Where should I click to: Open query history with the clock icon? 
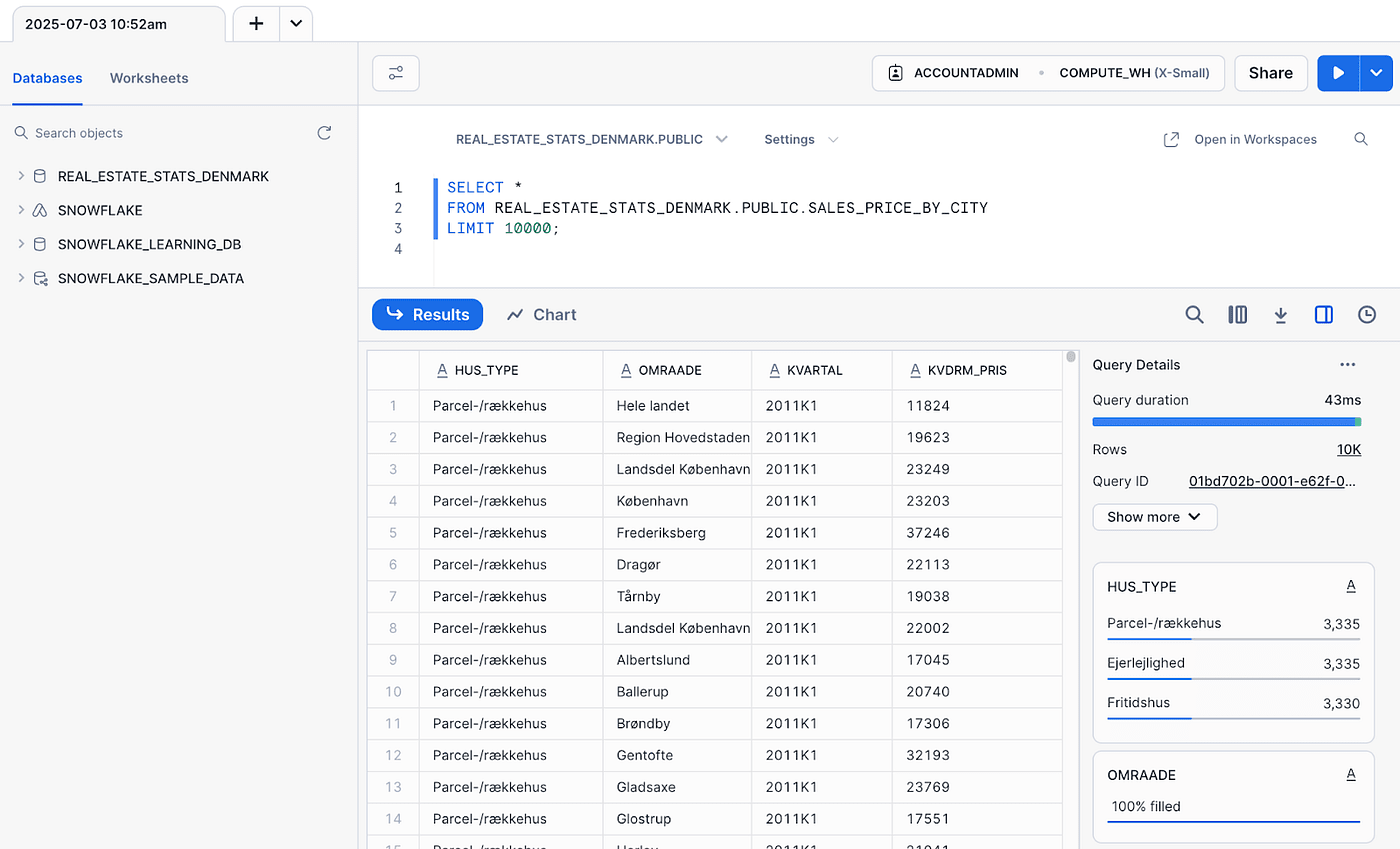[1367, 315]
